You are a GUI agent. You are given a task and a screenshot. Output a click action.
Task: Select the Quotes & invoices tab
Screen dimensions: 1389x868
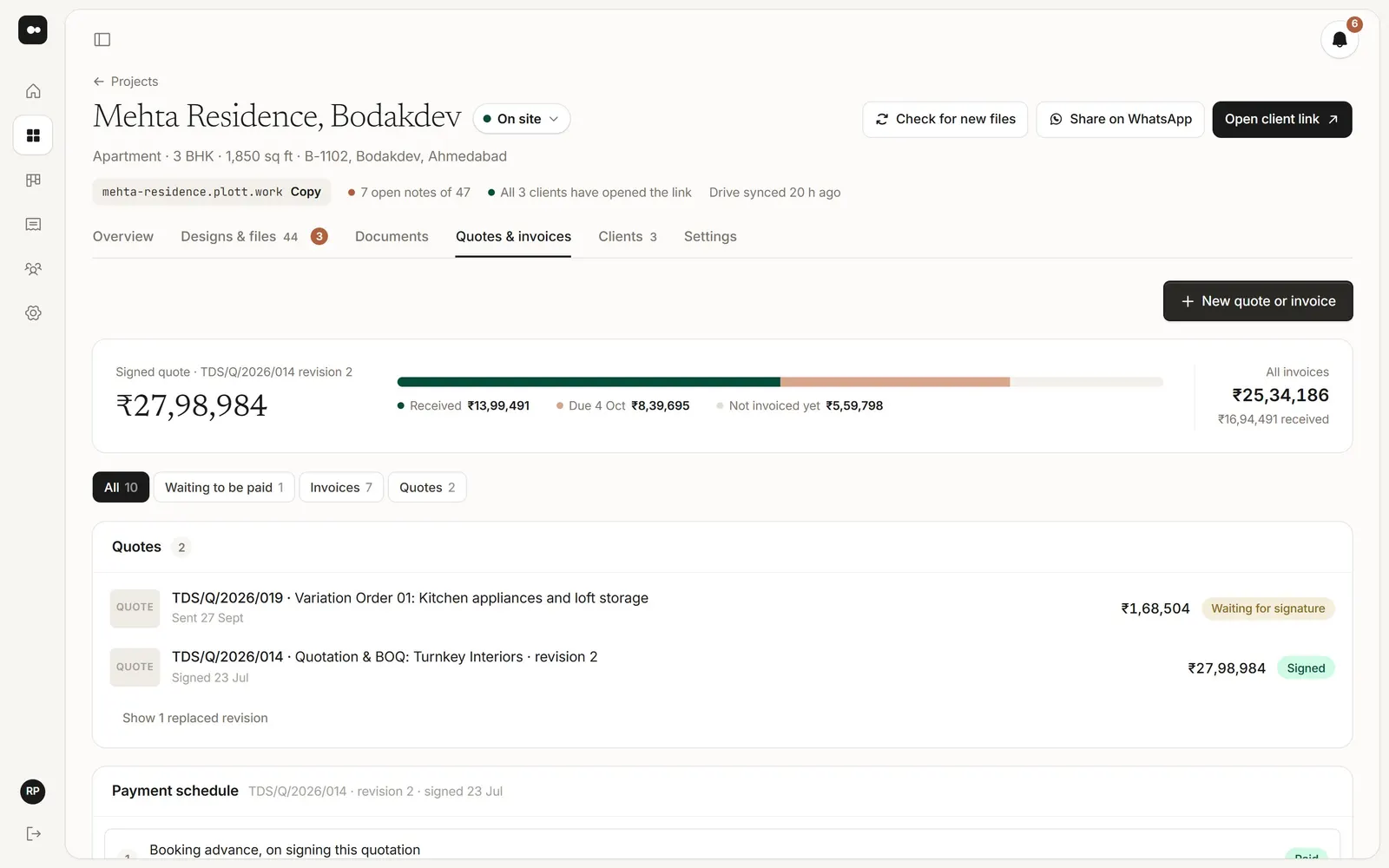pos(513,236)
